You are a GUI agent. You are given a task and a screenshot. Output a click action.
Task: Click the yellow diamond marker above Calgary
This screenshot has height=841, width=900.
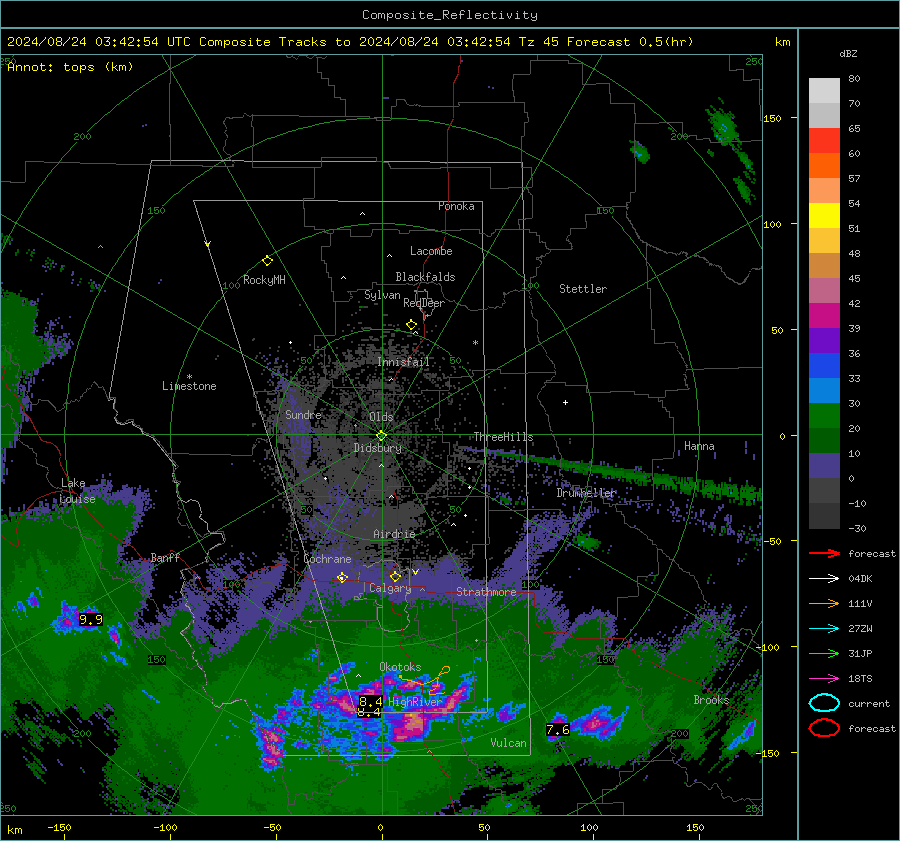click(x=395, y=576)
